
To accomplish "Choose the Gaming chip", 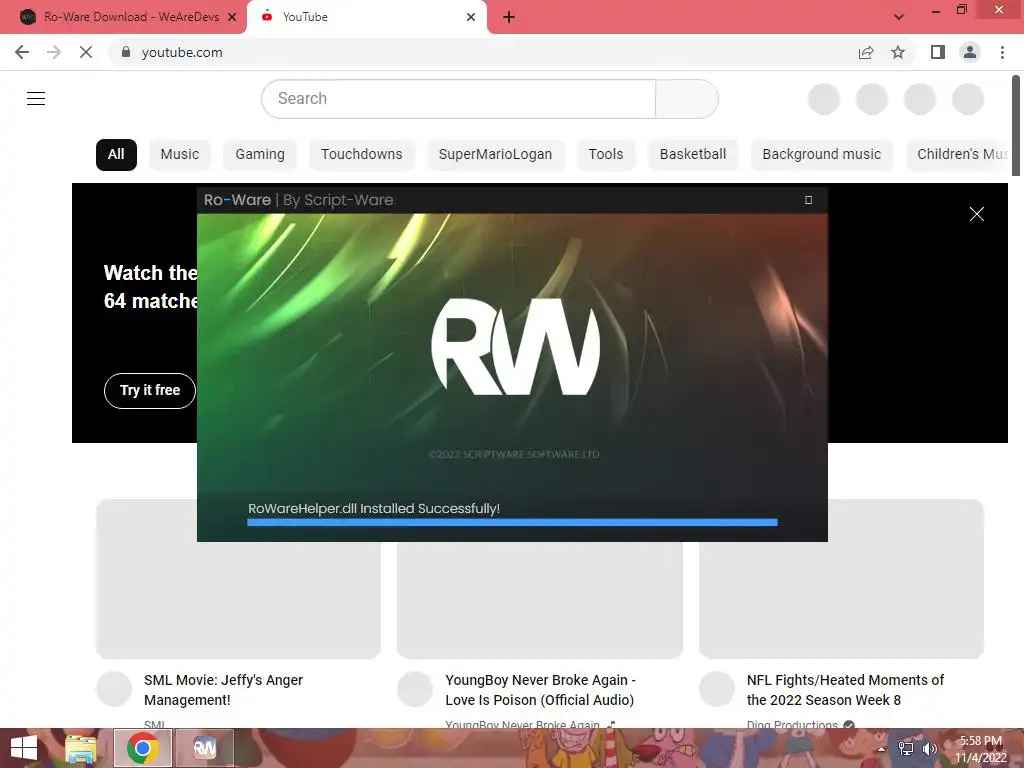I will pyautogui.click(x=260, y=155).
